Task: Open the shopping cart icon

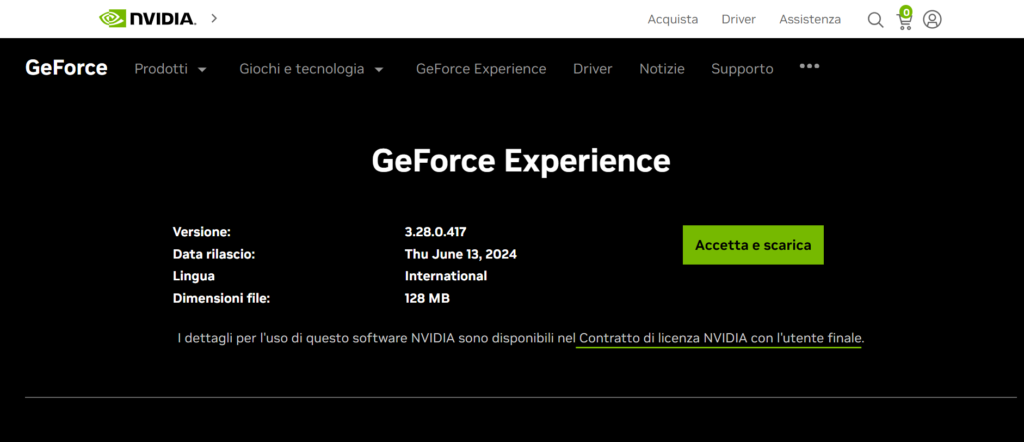Action: [x=904, y=18]
